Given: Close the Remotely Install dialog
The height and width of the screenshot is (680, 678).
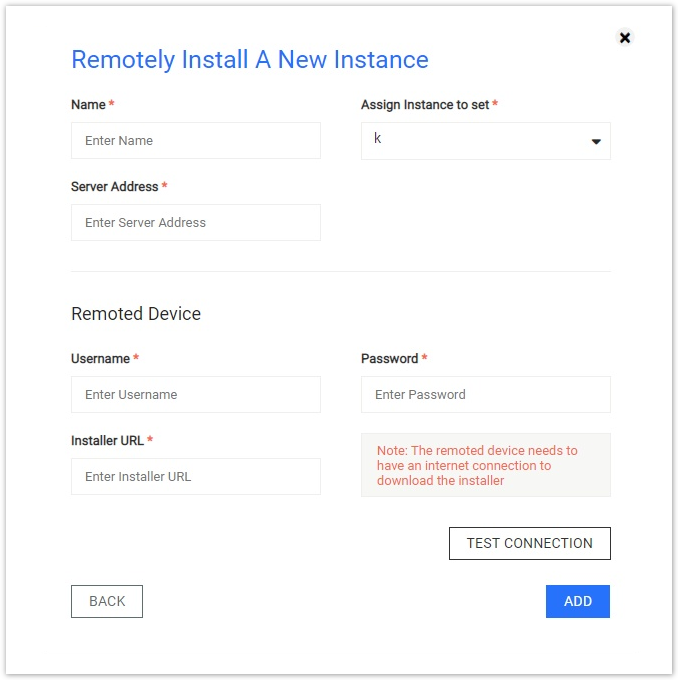Looking at the screenshot, I should [x=625, y=38].
